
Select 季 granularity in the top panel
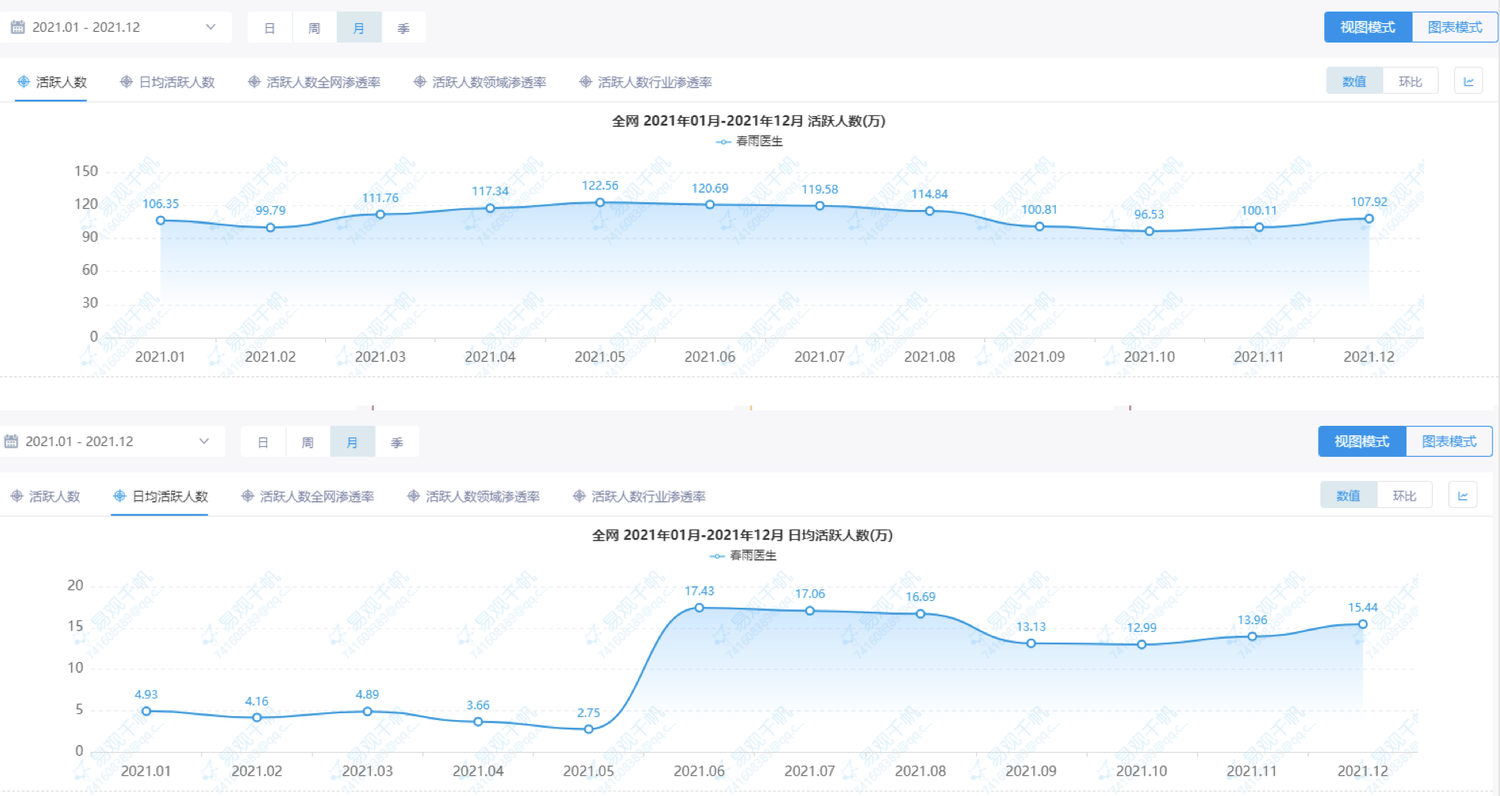click(x=404, y=28)
